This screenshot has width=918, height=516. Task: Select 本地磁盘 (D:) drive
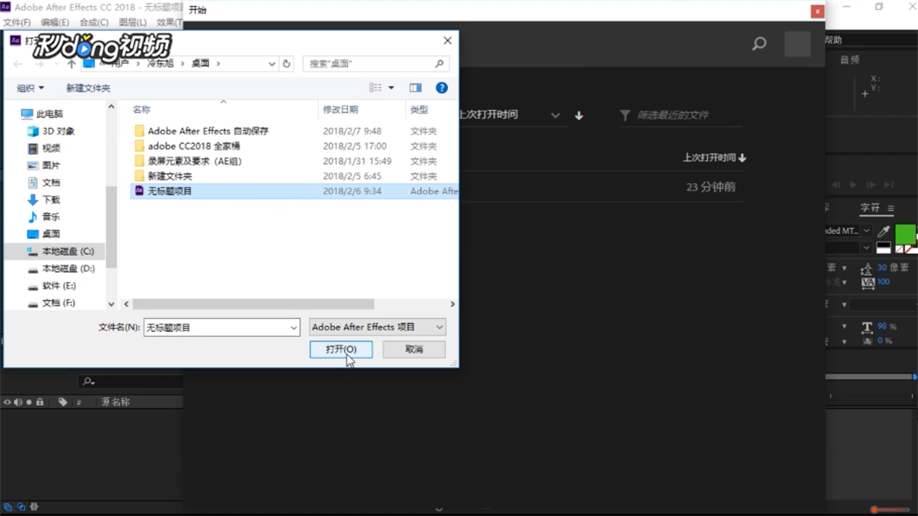coord(61,268)
